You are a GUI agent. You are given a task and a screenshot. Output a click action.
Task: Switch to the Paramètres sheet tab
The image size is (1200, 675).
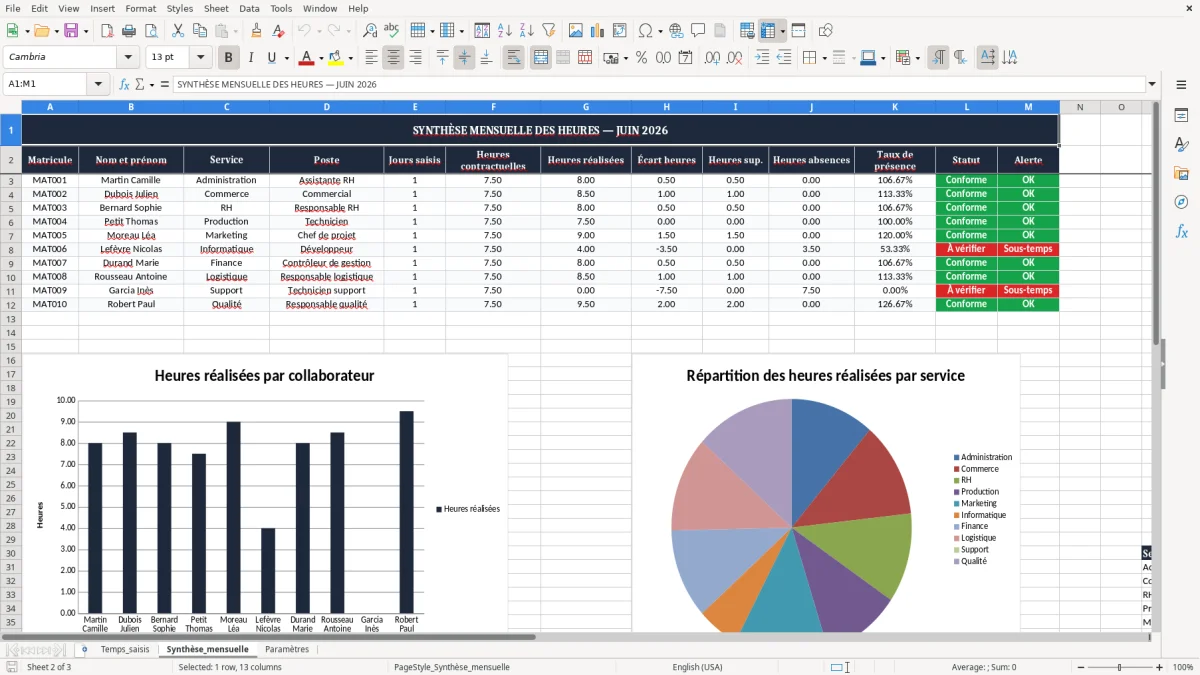287,649
